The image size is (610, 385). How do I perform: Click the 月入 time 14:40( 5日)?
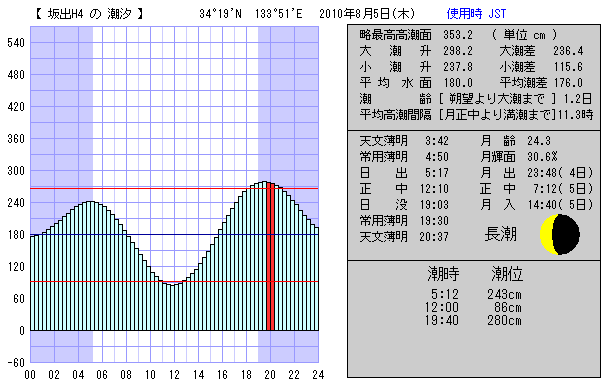(560, 205)
